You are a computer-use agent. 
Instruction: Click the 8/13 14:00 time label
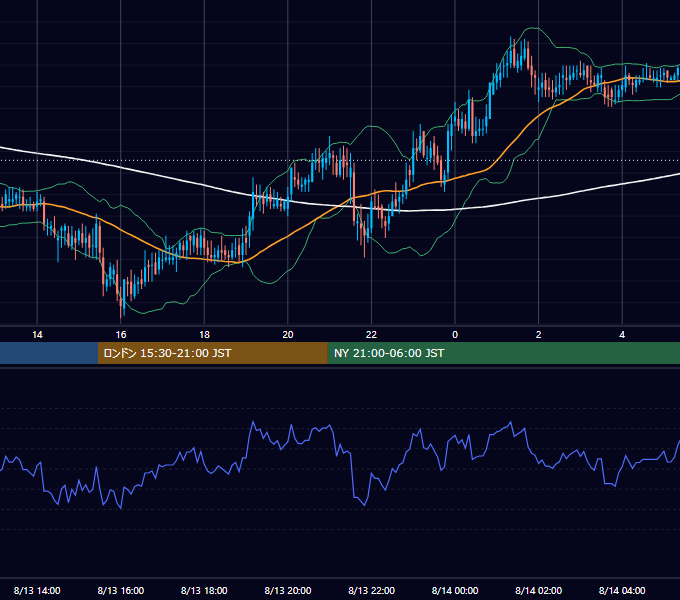pos(37,590)
